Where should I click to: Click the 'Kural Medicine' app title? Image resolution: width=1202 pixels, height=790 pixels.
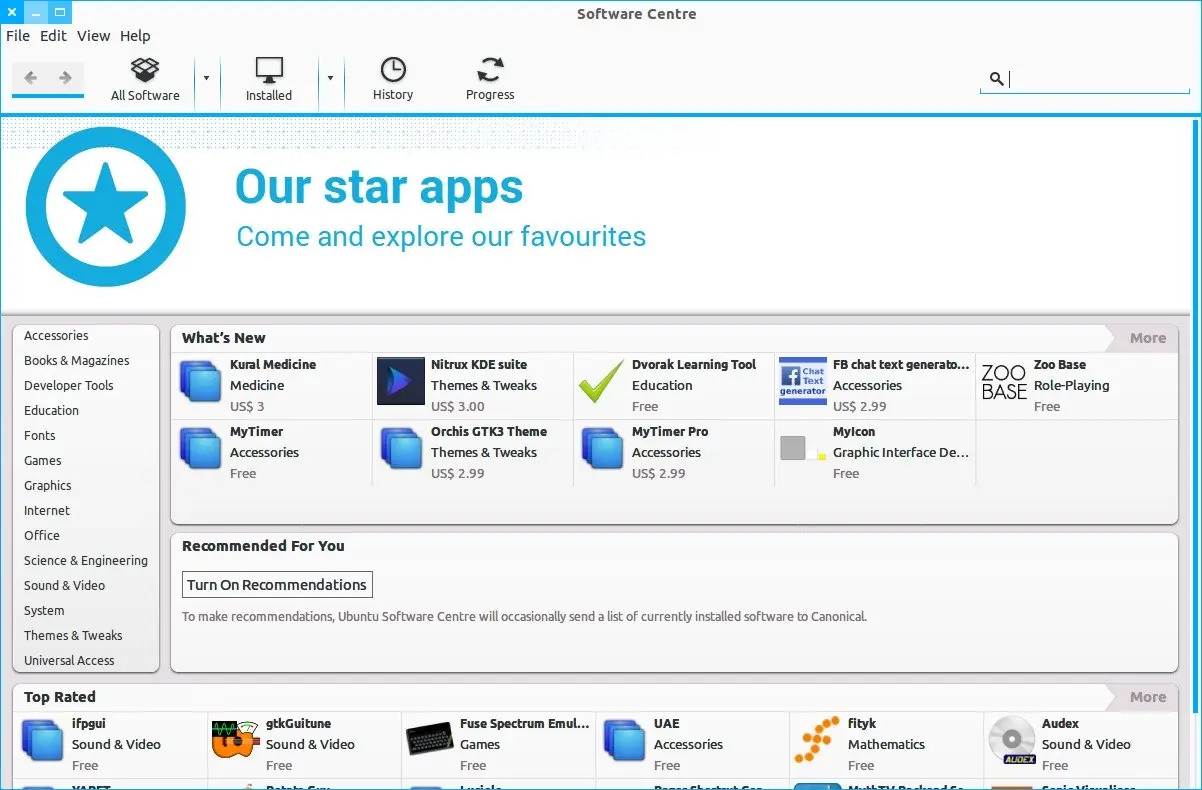(x=273, y=365)
